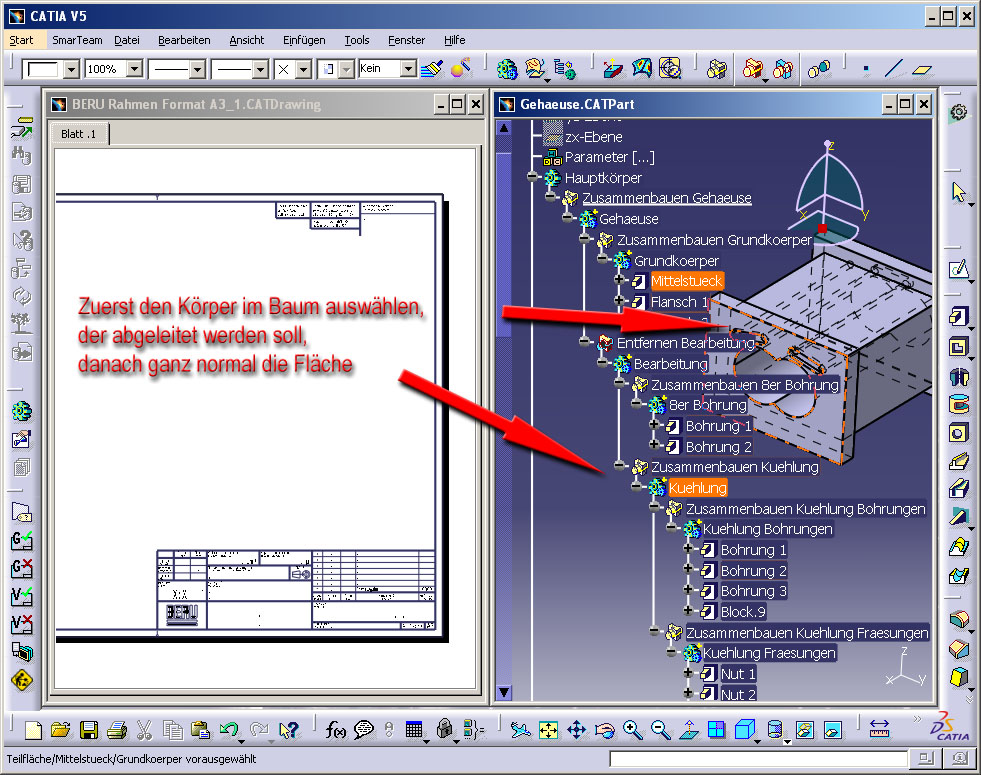Click the Pad tool icon
The image size is (981, 775).
(958, 316)
